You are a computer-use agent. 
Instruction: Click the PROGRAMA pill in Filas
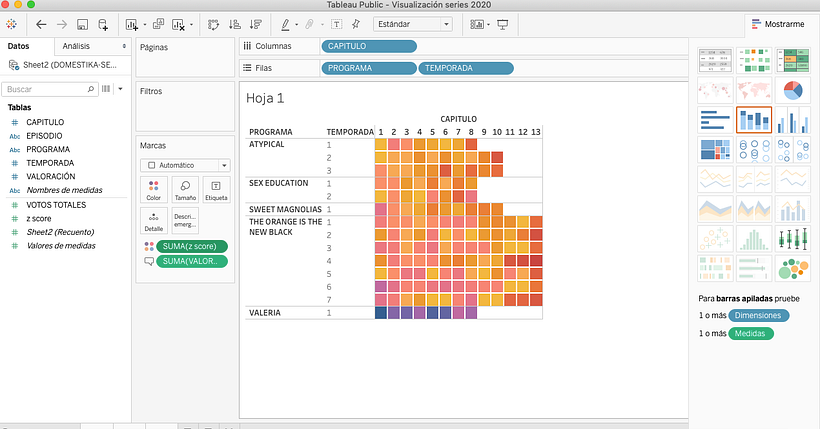pyautogui.click(x=369, y=68)
